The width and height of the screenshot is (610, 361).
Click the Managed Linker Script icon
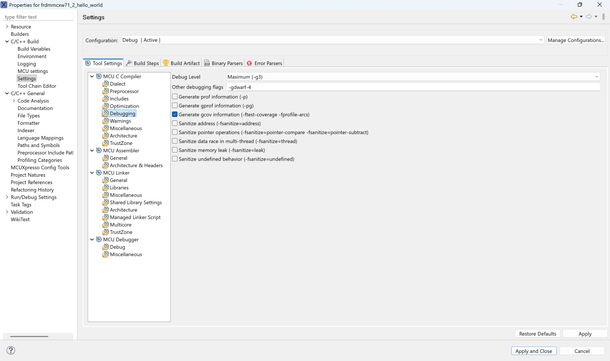click(x=105, y=217)
